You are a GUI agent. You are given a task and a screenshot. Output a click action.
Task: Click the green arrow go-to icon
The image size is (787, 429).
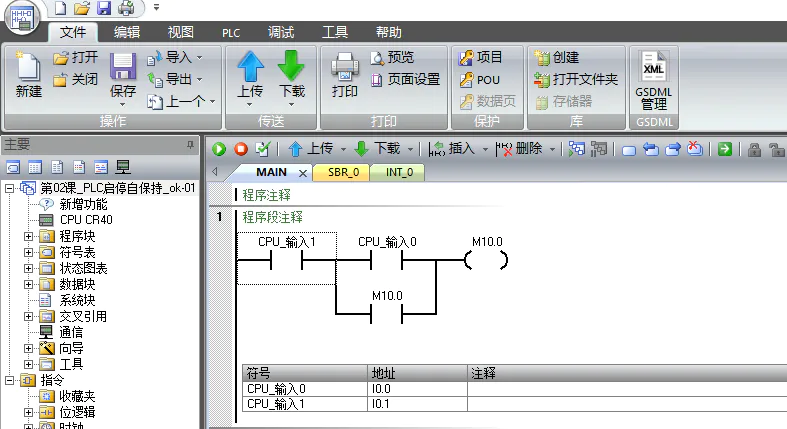(x=725, y=149)
